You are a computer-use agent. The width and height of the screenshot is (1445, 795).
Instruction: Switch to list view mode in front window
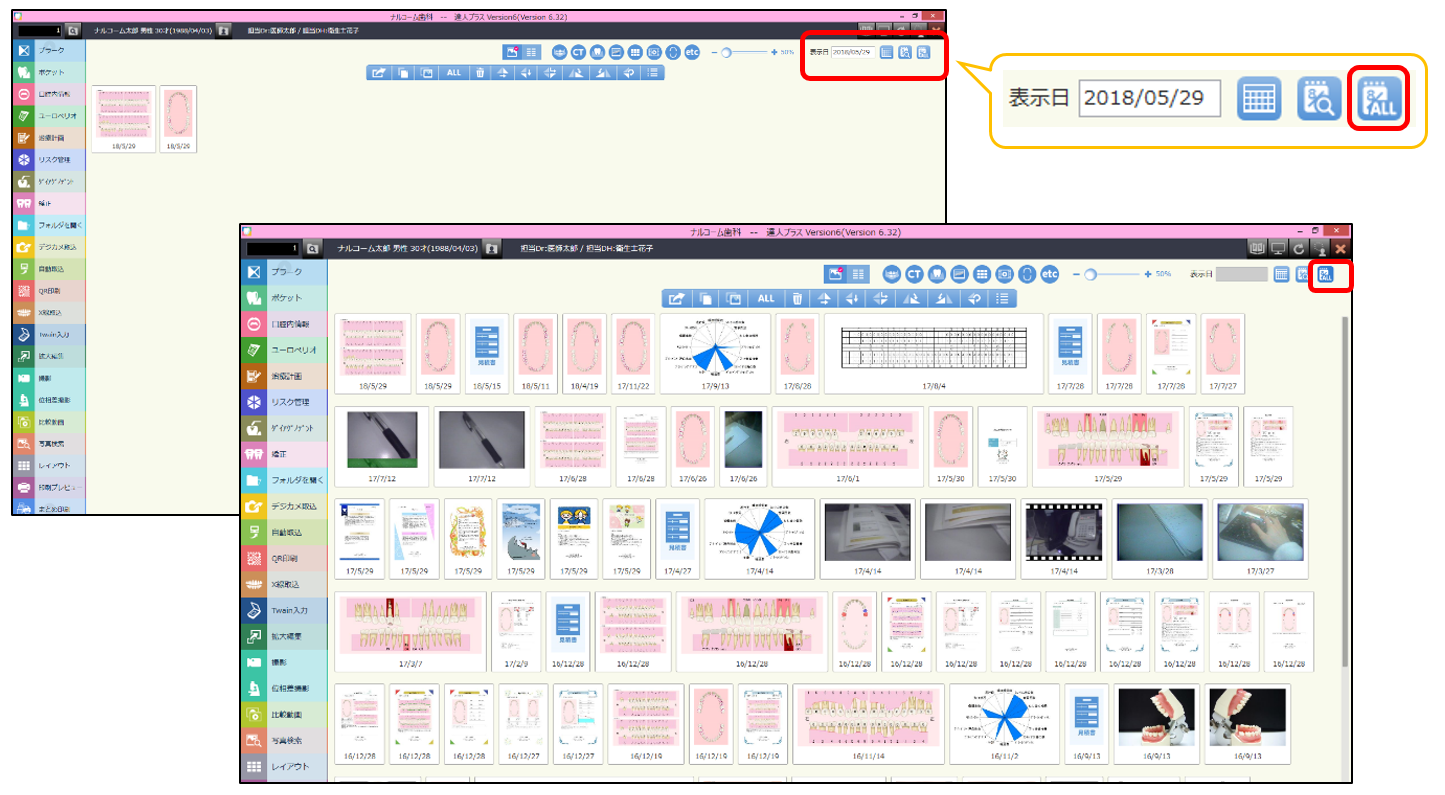pyautogui.click(x=857, y=273)
